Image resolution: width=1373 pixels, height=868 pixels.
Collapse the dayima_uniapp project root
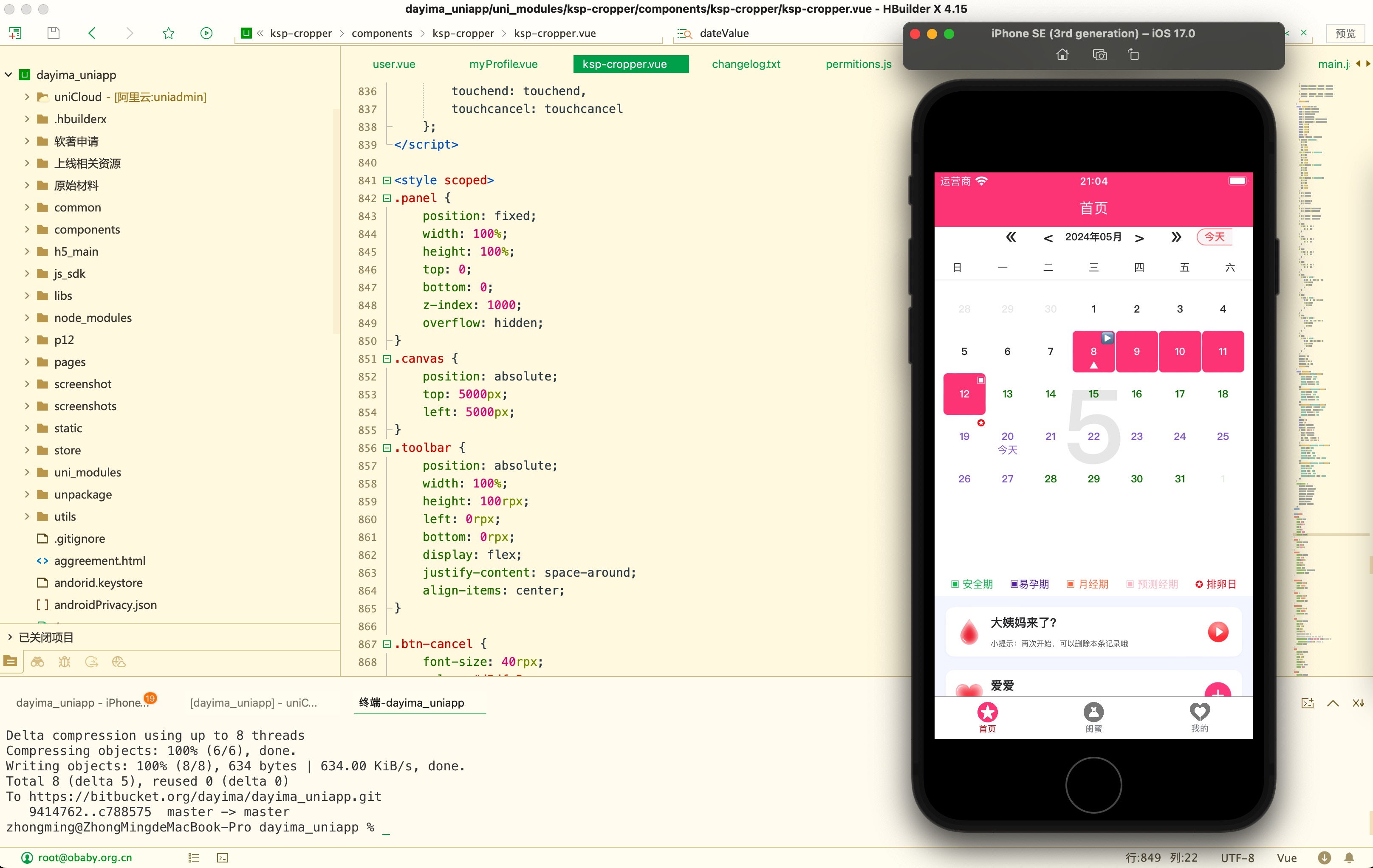click(x=8, y=75)
